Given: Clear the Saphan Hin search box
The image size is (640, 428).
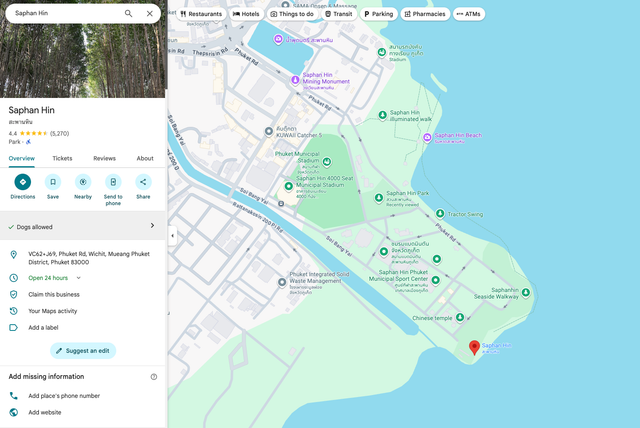Looking at the screenshot, I should point(150,13).
